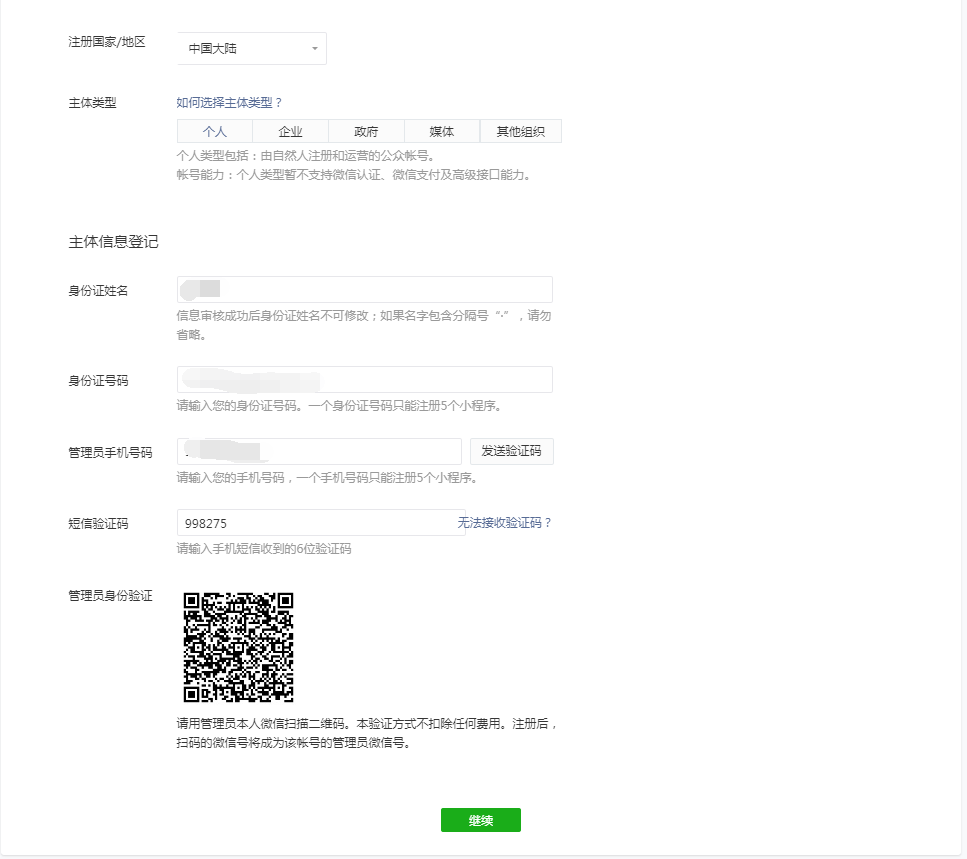The width and height of the screenshot is (967, 859).
Task: Click the 管理员手机号码 label
Action: [110, 453]
